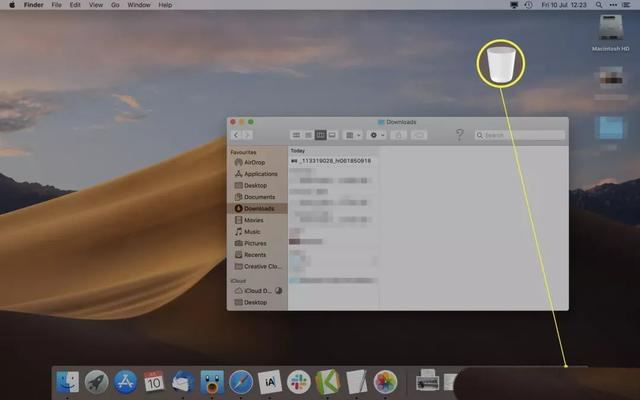Open Photos app in the Dock
The width and height of the screenshot is (640, 400).
coord(385,381)
